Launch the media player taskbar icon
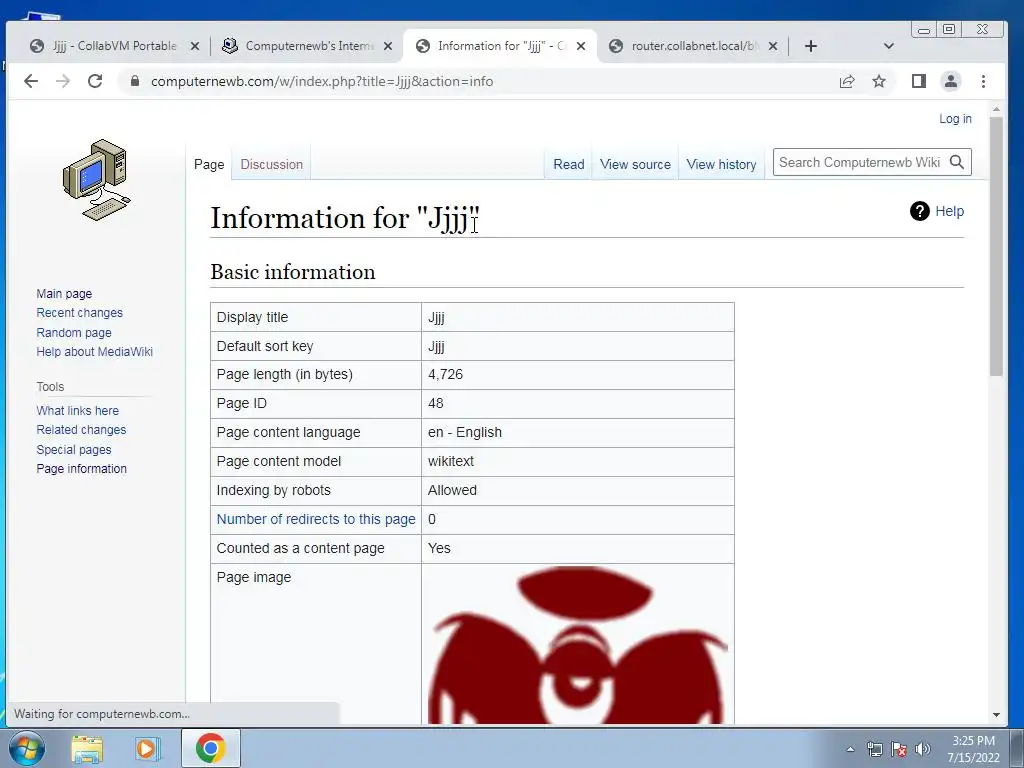Screen dimensions: 1024x768 [x=148, y=748]
